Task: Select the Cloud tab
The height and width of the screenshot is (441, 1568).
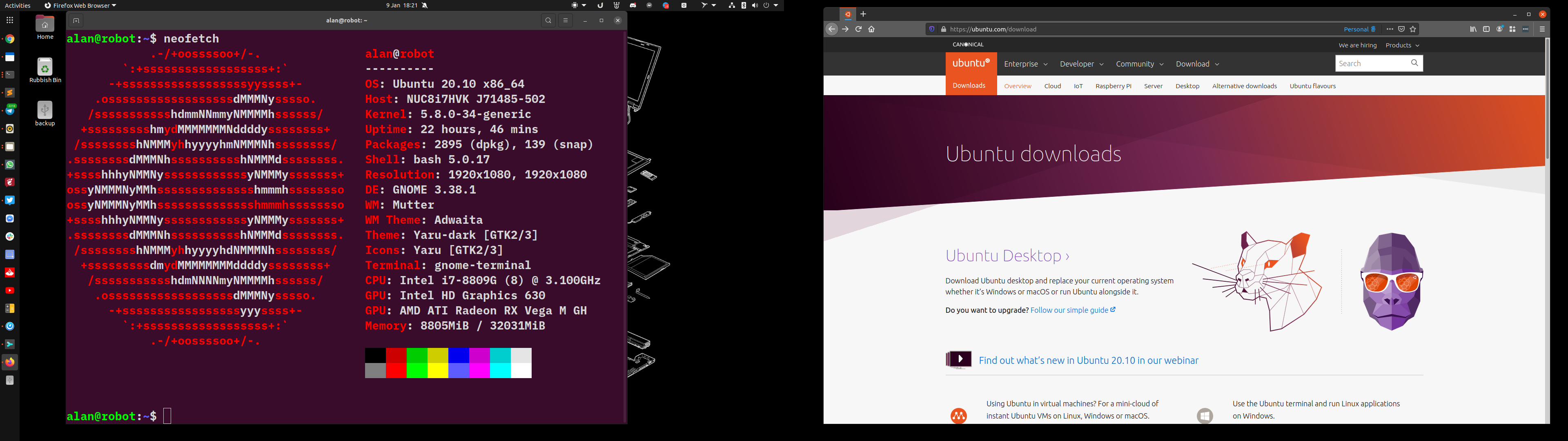Action: point(1052,87)
